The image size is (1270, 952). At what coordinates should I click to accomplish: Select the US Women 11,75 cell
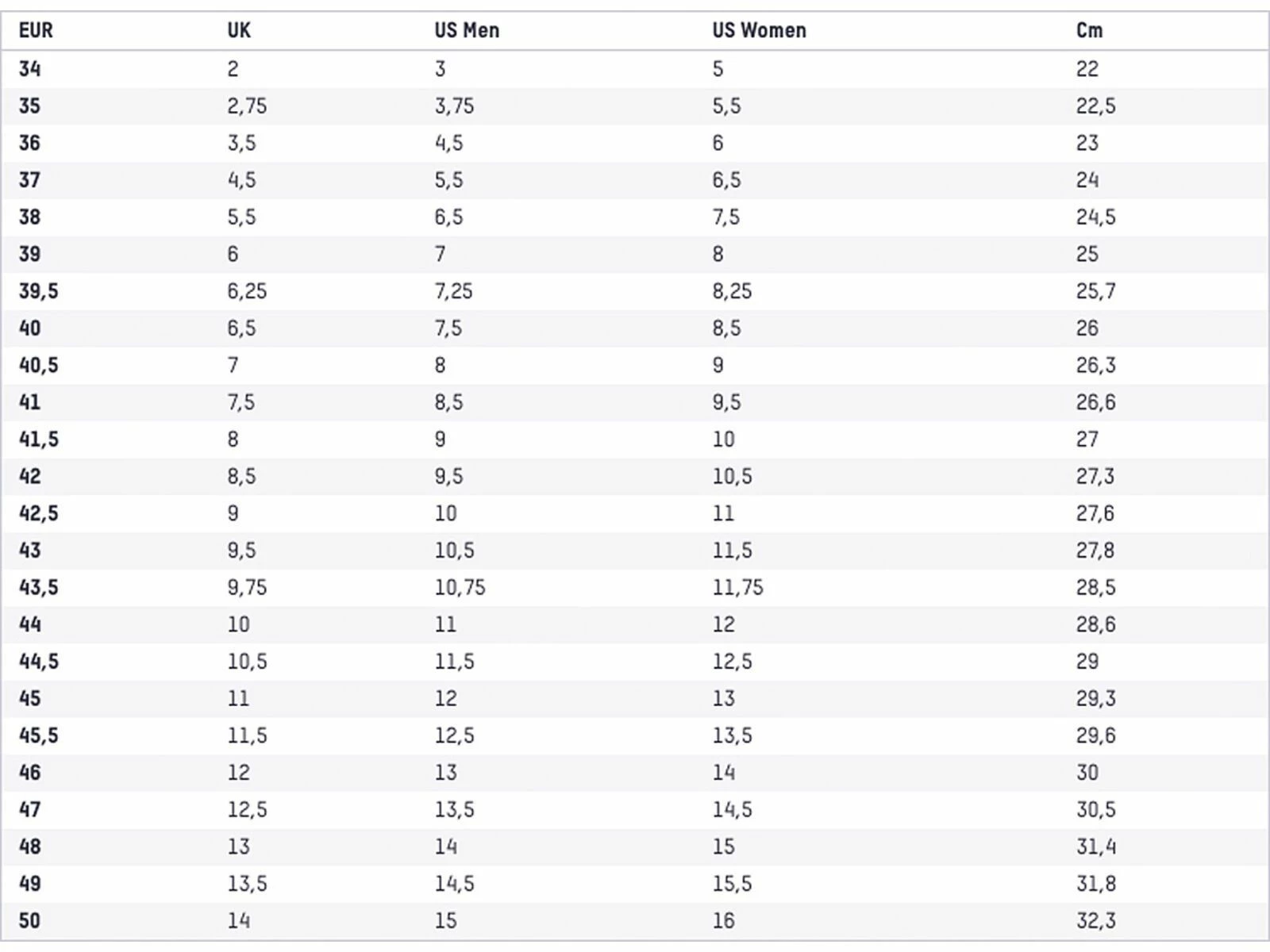737,588
